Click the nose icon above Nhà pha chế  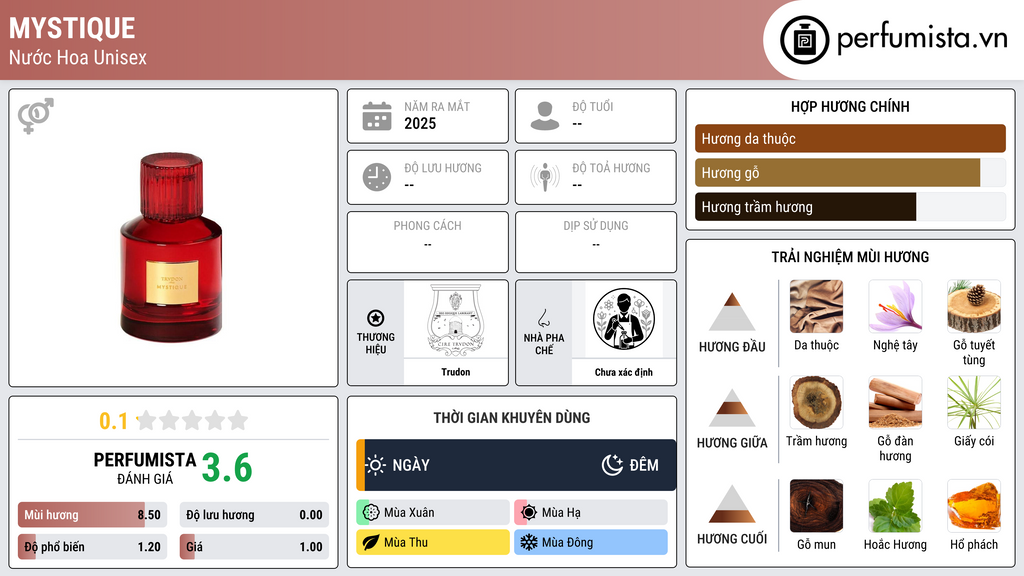coord(543,318)
